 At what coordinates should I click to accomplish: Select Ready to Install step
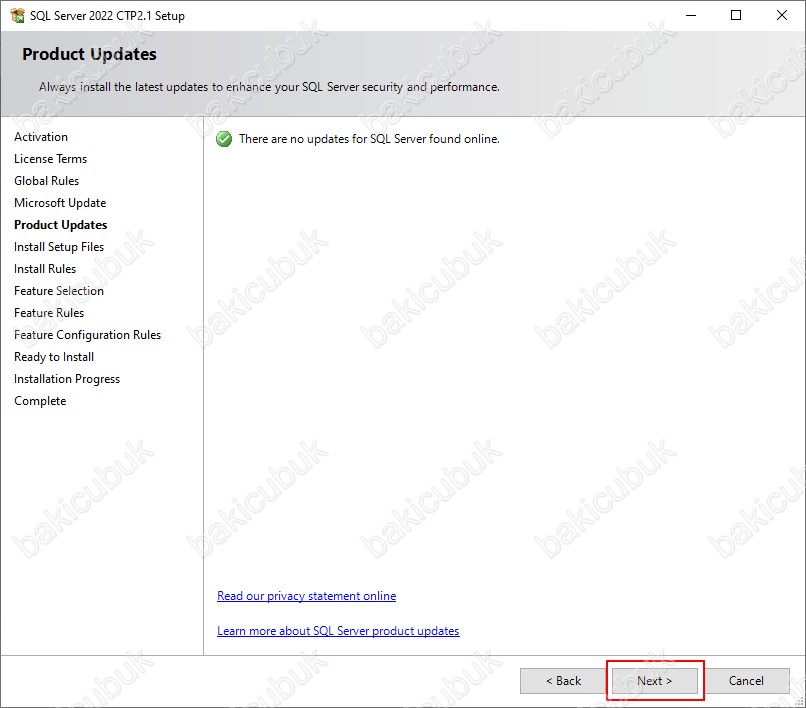(54, 357)
